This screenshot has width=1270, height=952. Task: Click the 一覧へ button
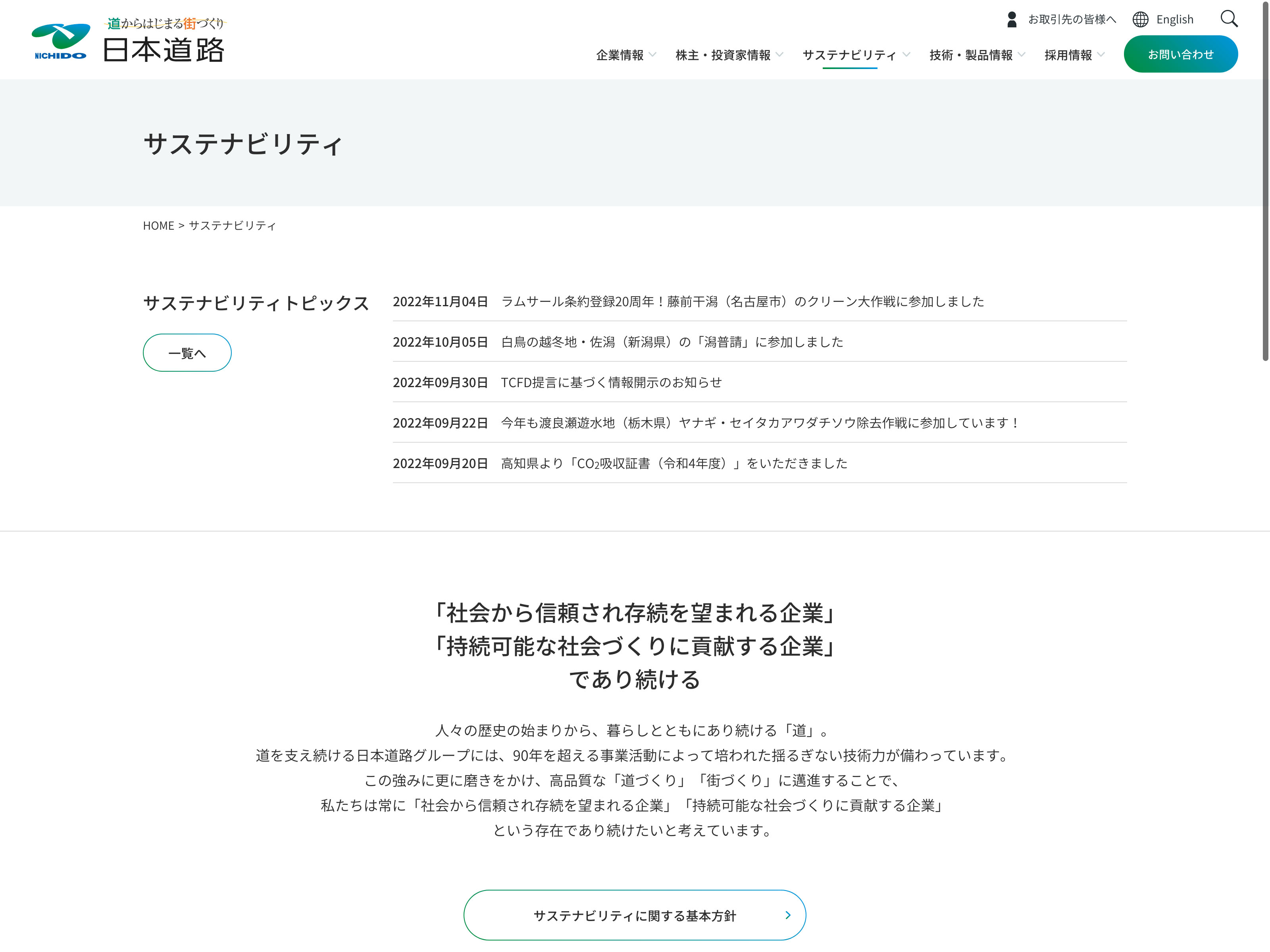click(187, 353)
